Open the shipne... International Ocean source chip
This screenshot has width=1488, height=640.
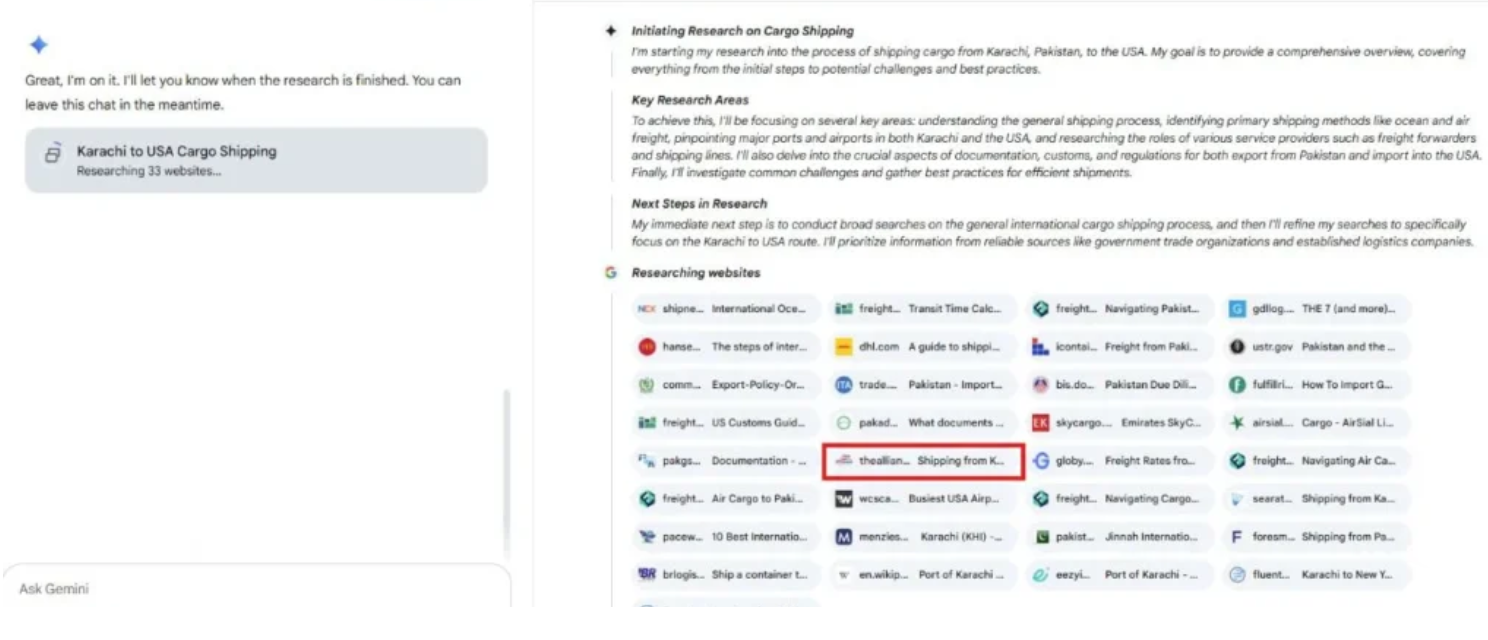coord(726,309)
